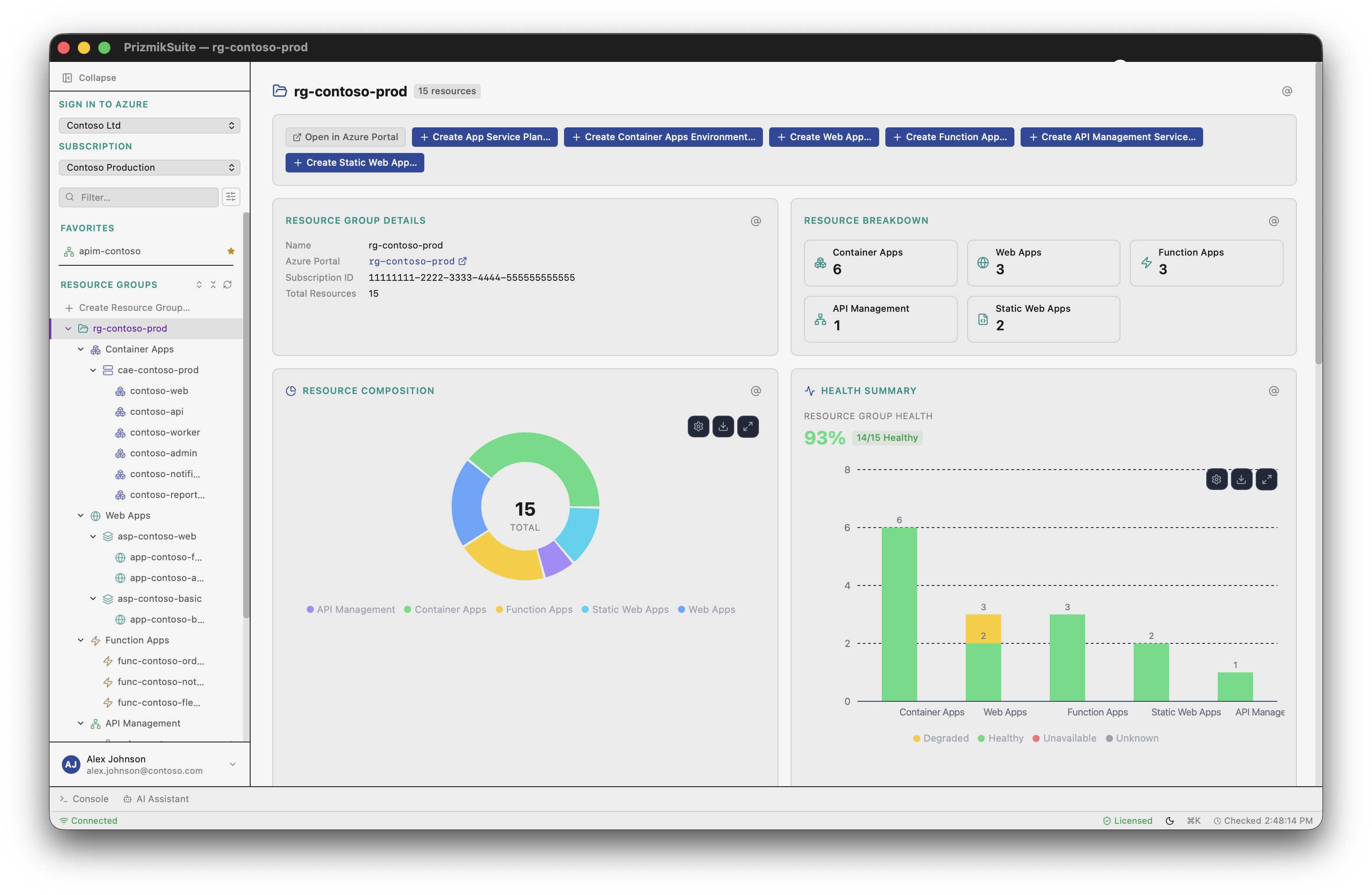Click Create Container Apps Environment button
1372x895 pixels.
click(x=663, y=137)
